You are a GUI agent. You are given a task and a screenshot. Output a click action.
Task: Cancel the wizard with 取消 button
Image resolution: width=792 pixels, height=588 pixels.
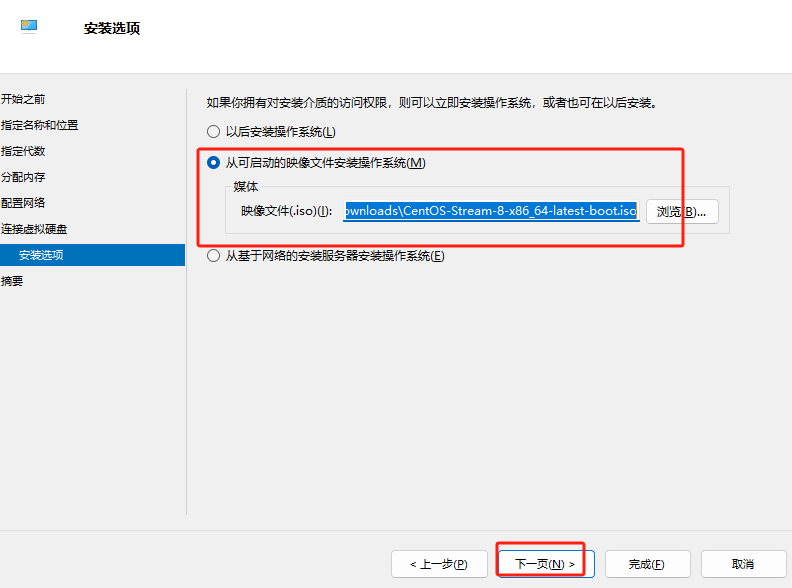[743, 564]
